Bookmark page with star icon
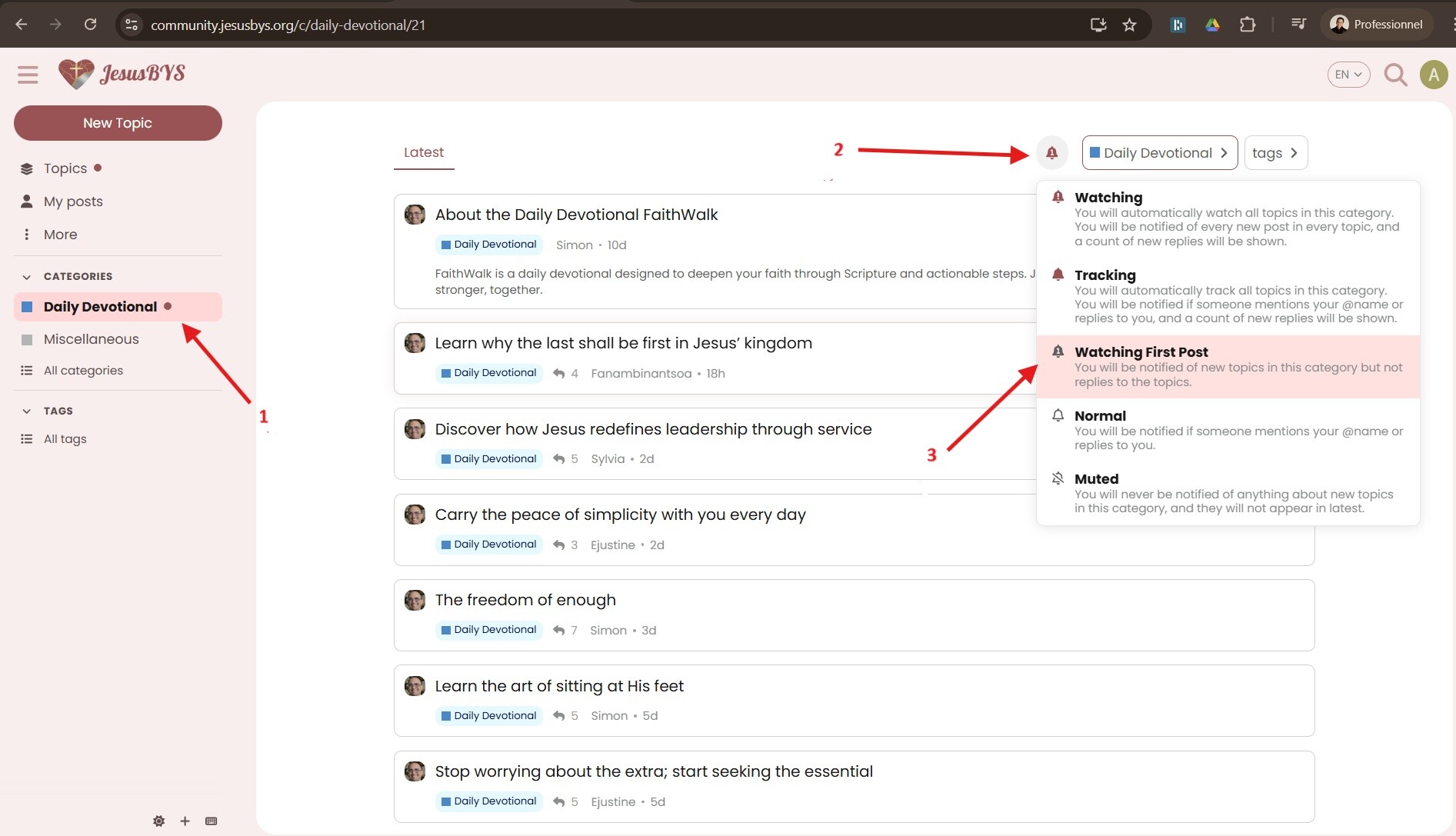Image resolution: width=1456 pixels, height=836 pixels. tap(1129, 25)
